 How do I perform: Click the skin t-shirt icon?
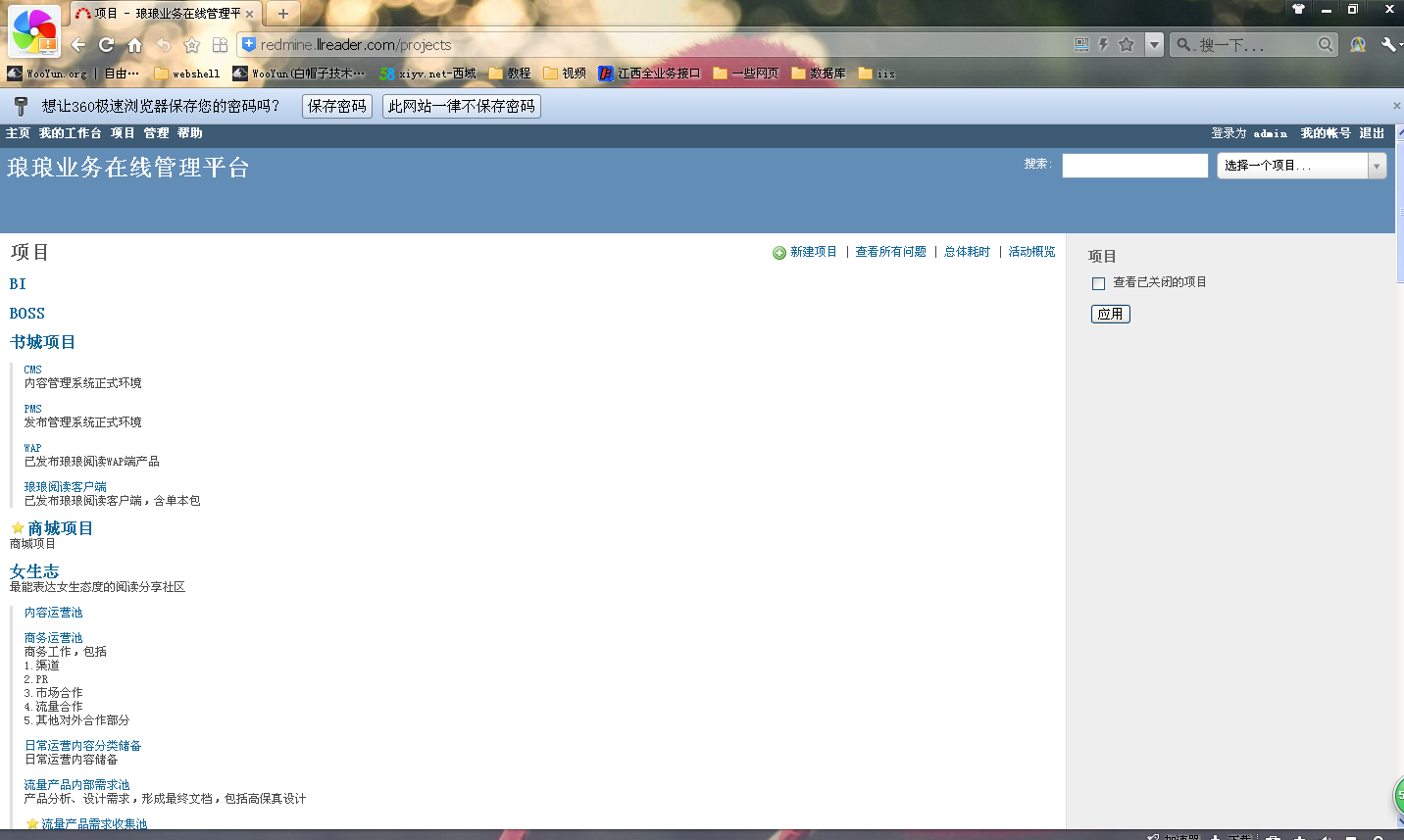pos(1298,9)
